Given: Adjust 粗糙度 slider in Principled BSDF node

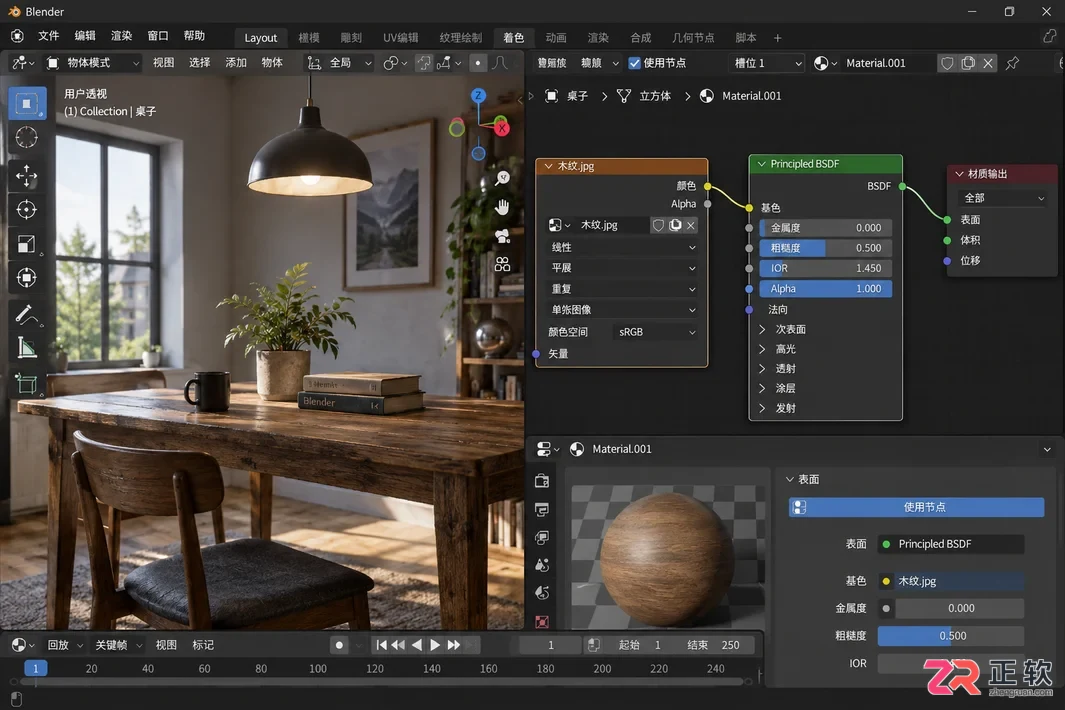Looking at the screenshot, I should [x=825, y=248].
